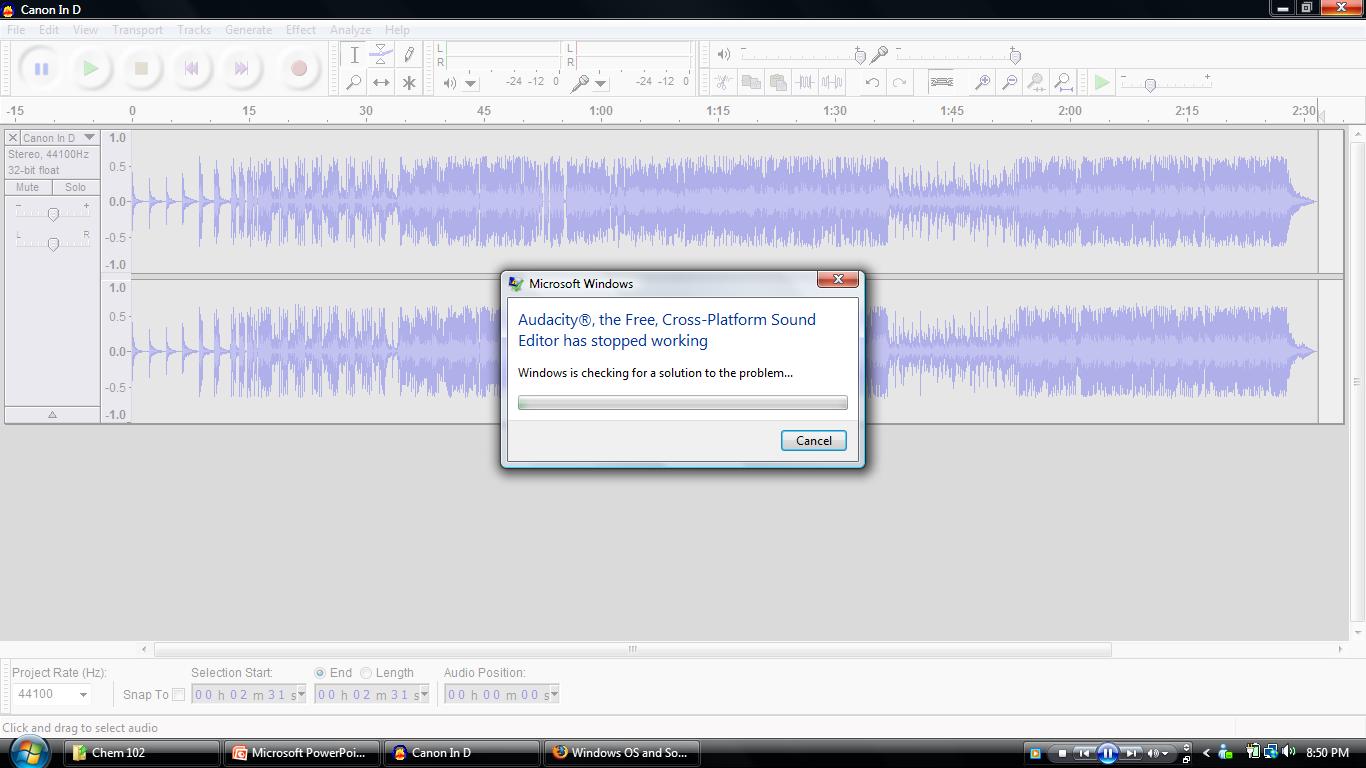Enable the Snap To checkbox
The image size is (1366, 768).
pos(178,694)
